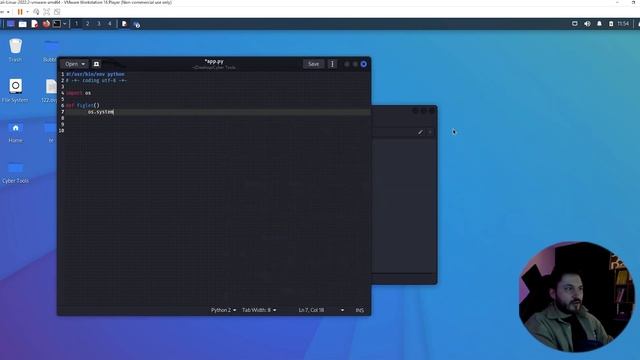Open the Home folder desktop icon
The height and width of the screenshot is (360, 640).
(x=15, y=132)
